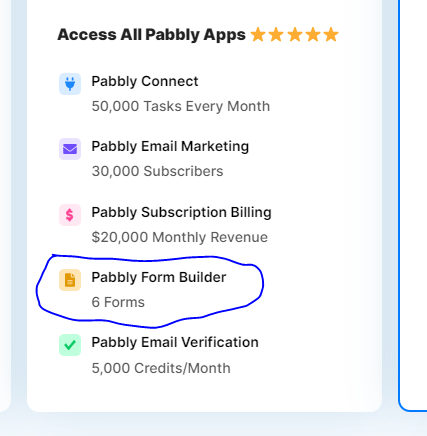Viewport: 427px width, 436px height.
Task: Click the orange document Form Builder icon
Action: point(70,280)
